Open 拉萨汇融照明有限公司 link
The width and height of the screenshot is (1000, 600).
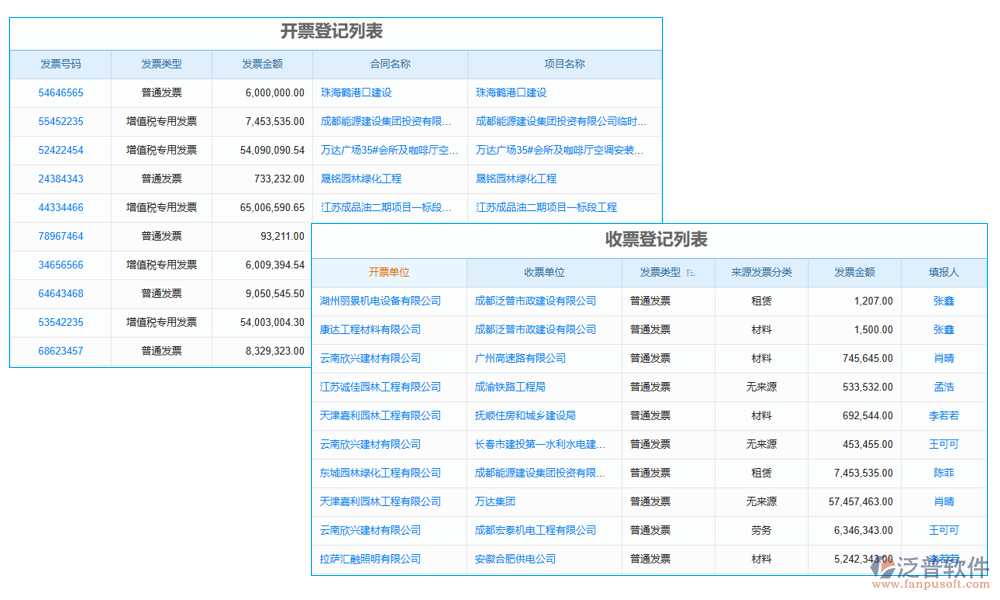pyautogui.click(x=370, y=559)
